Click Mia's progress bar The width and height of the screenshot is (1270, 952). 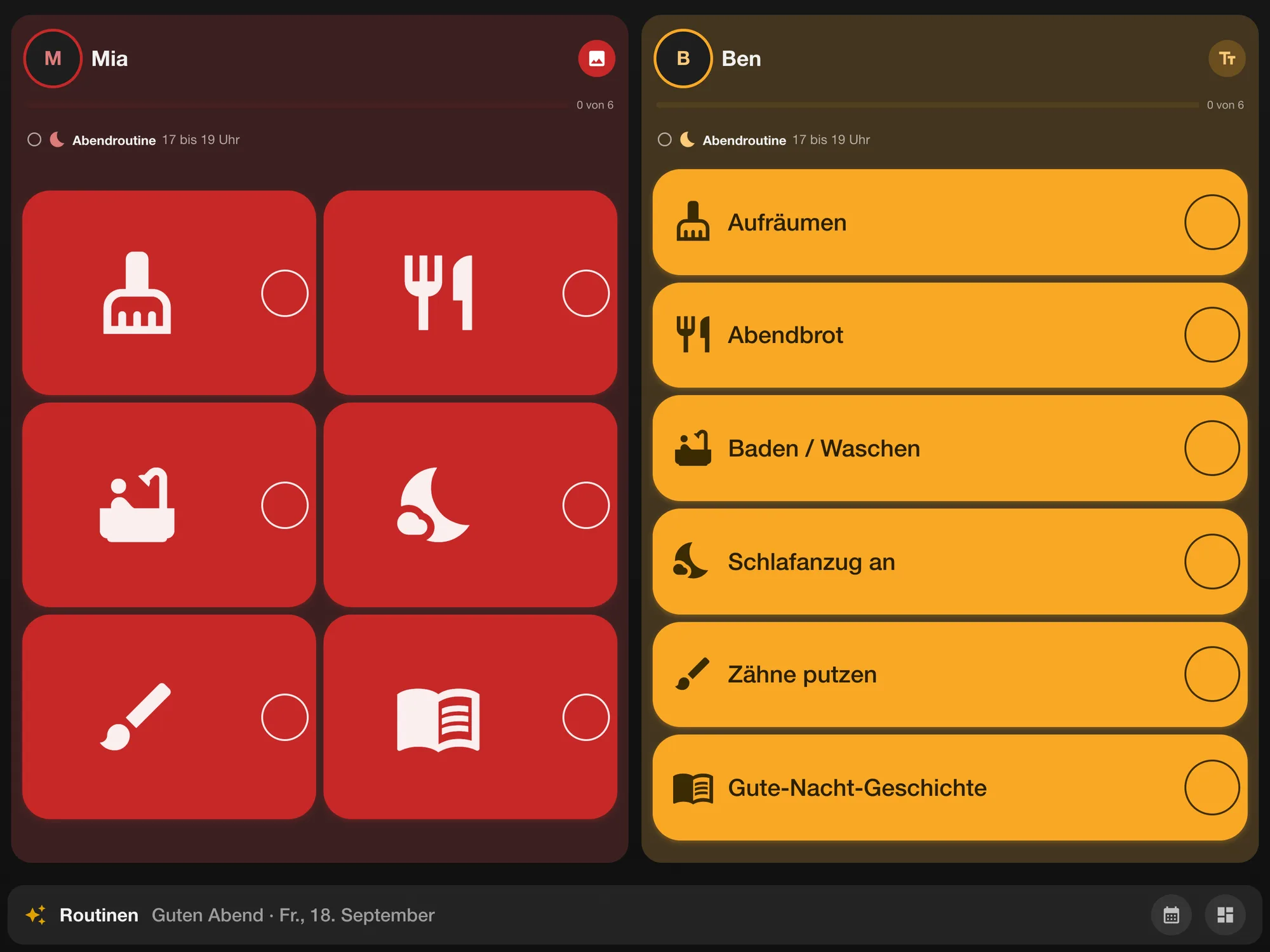coord(297,105)
